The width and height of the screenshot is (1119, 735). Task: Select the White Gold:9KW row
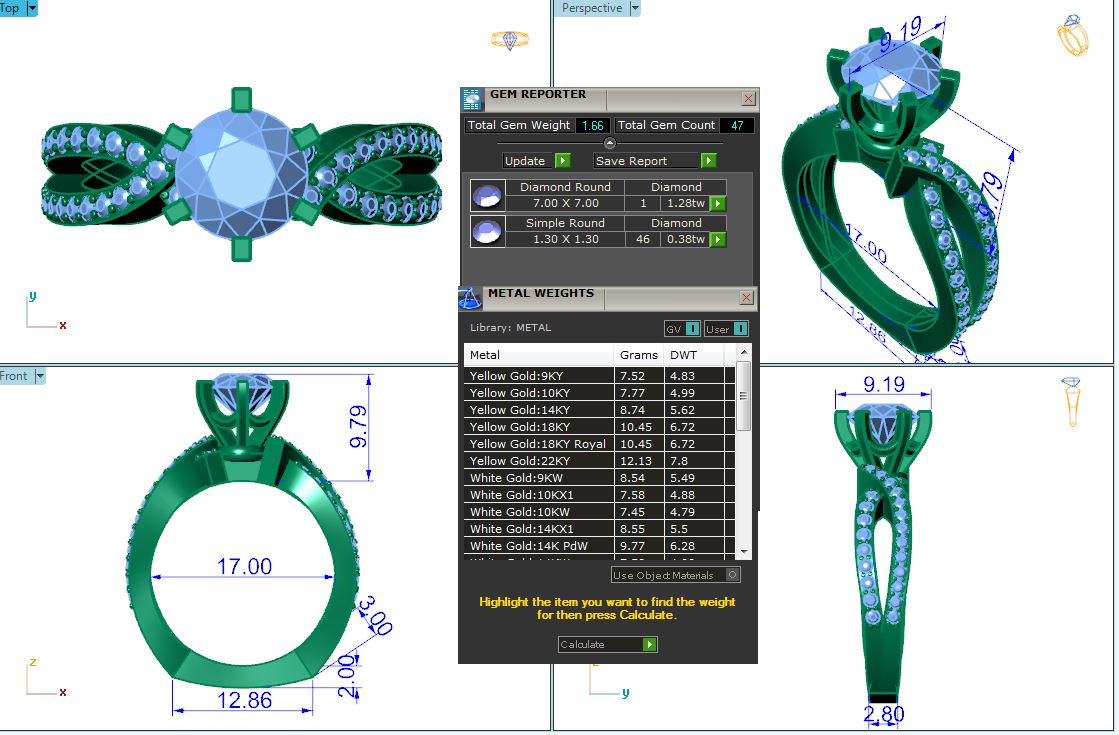pyautogui.click(x=540, y=479)
